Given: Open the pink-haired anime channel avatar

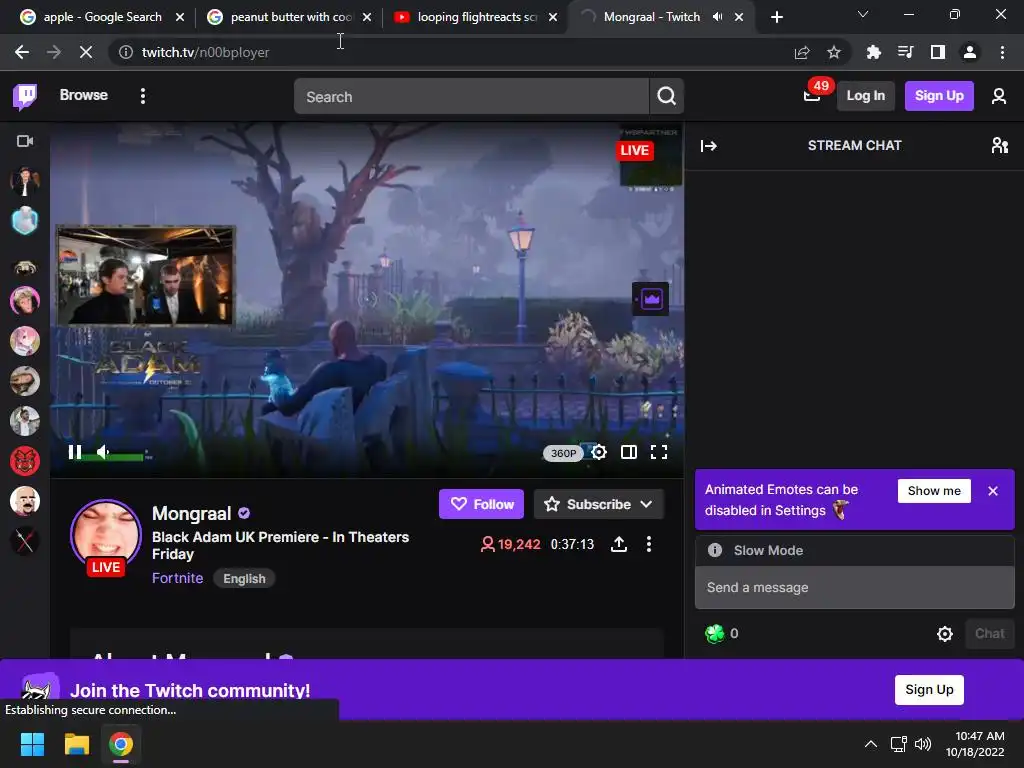Looking at the screenshot, I should pos(25,341).
